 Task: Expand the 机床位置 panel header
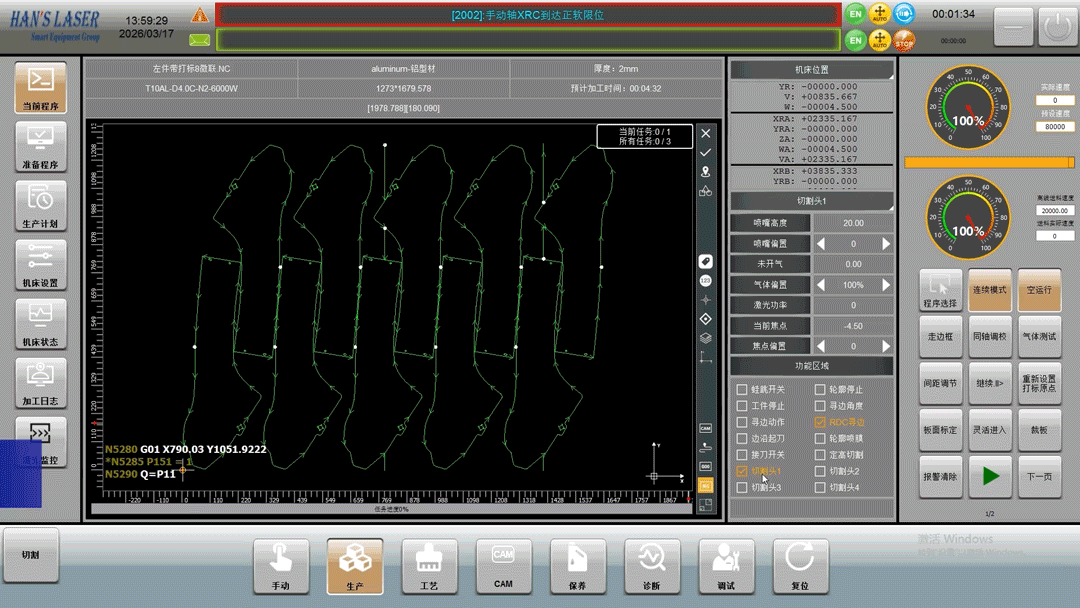(x=811, y=70)
